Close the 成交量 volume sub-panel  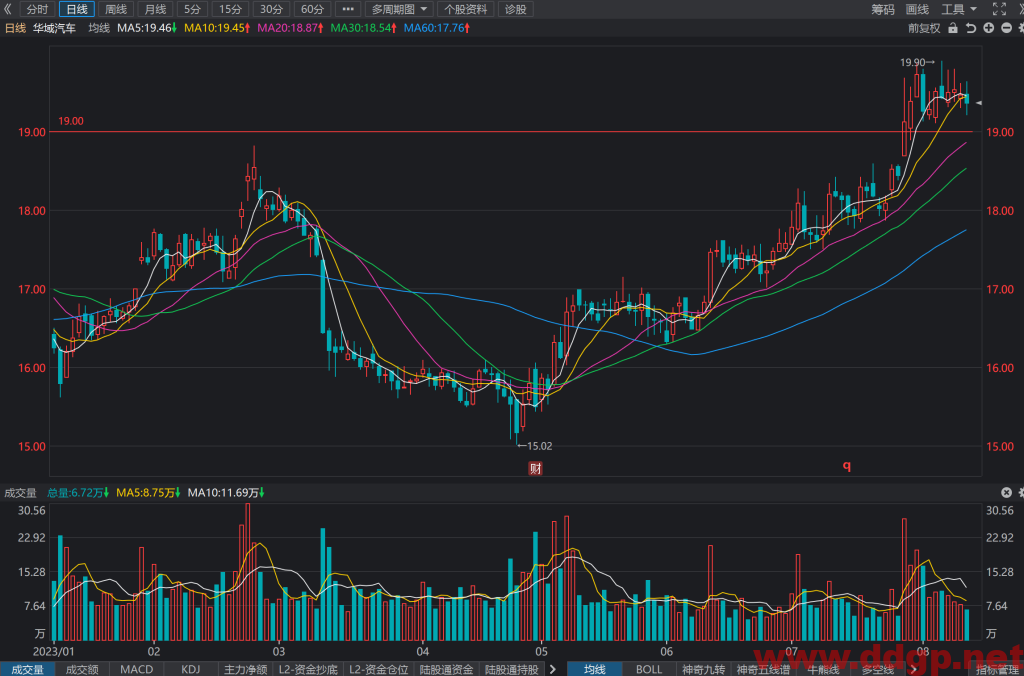point(1006,492)
